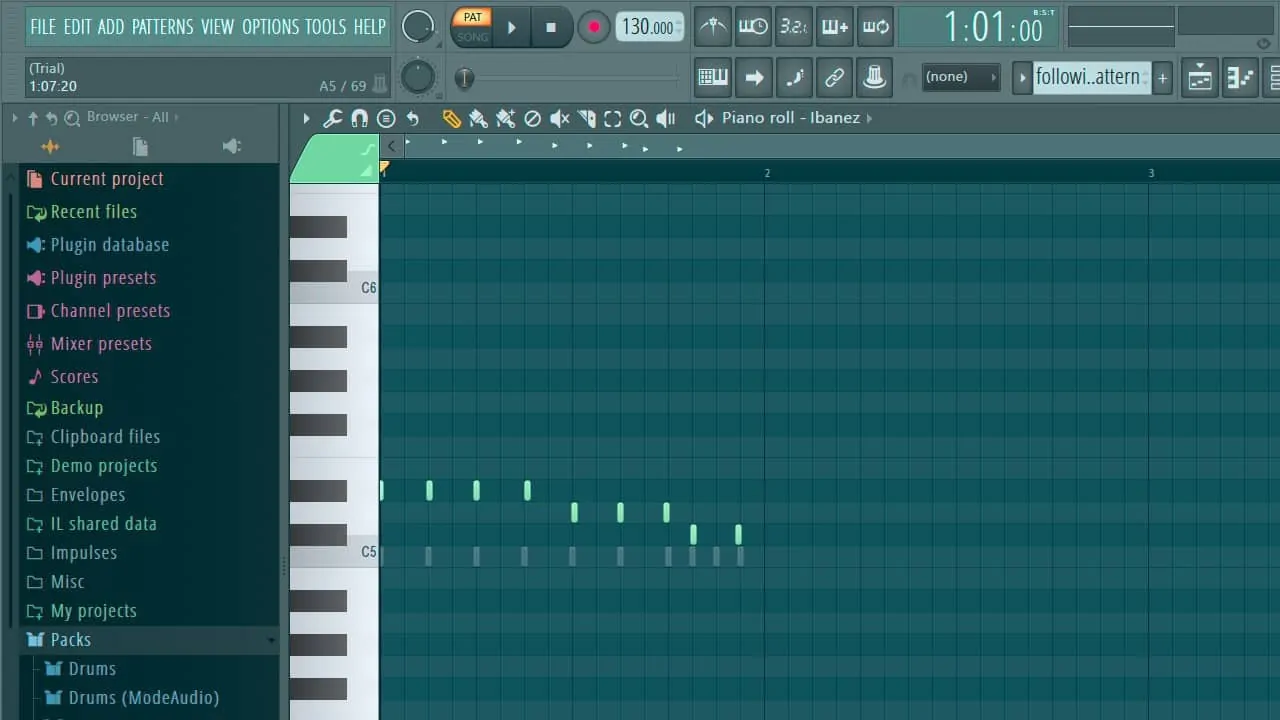Open the (none) snap dropdown
This screenshot has width=1280, height=720.
point(961,77)
